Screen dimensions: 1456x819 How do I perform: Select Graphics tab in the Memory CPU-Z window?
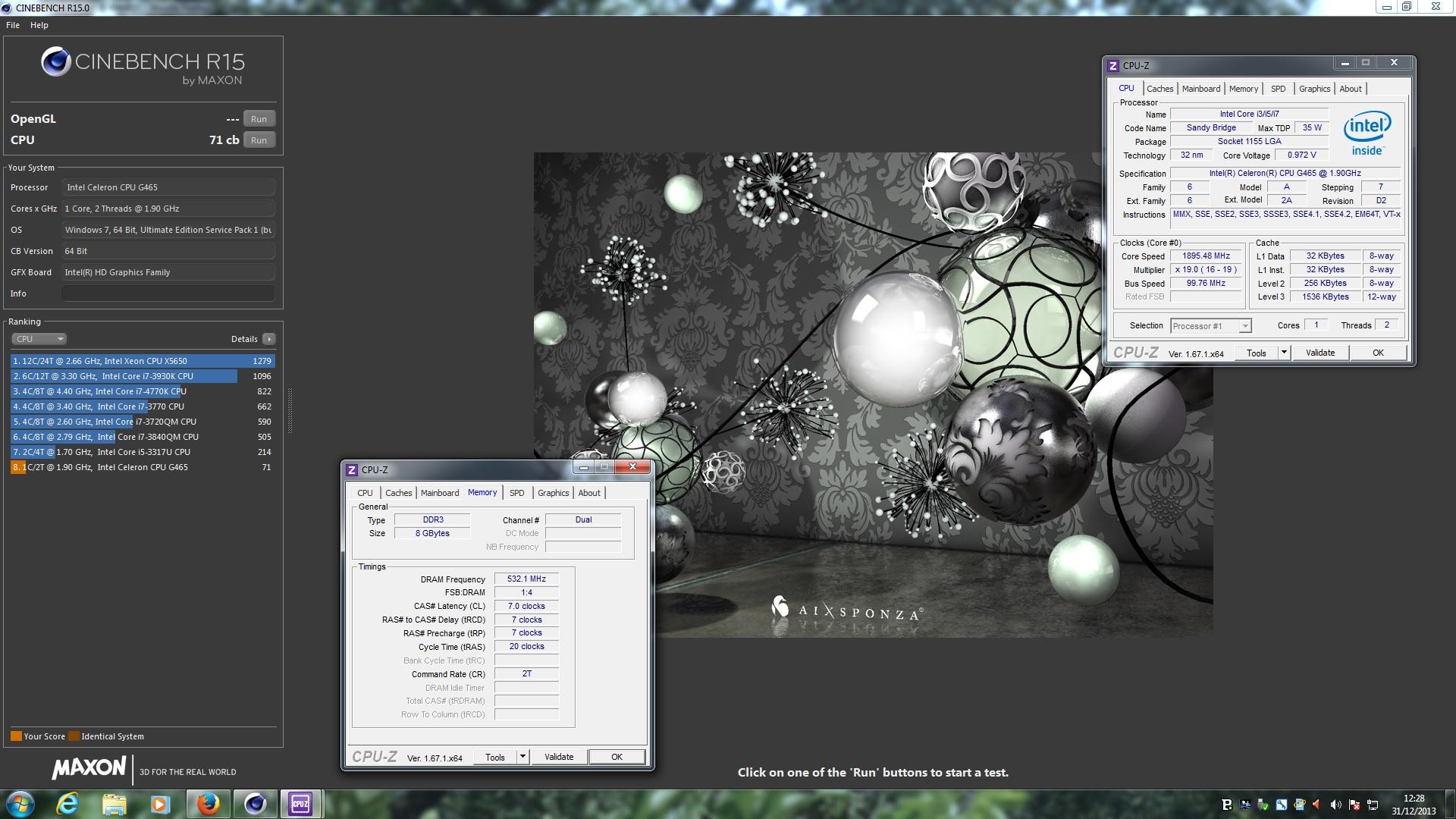553,493
